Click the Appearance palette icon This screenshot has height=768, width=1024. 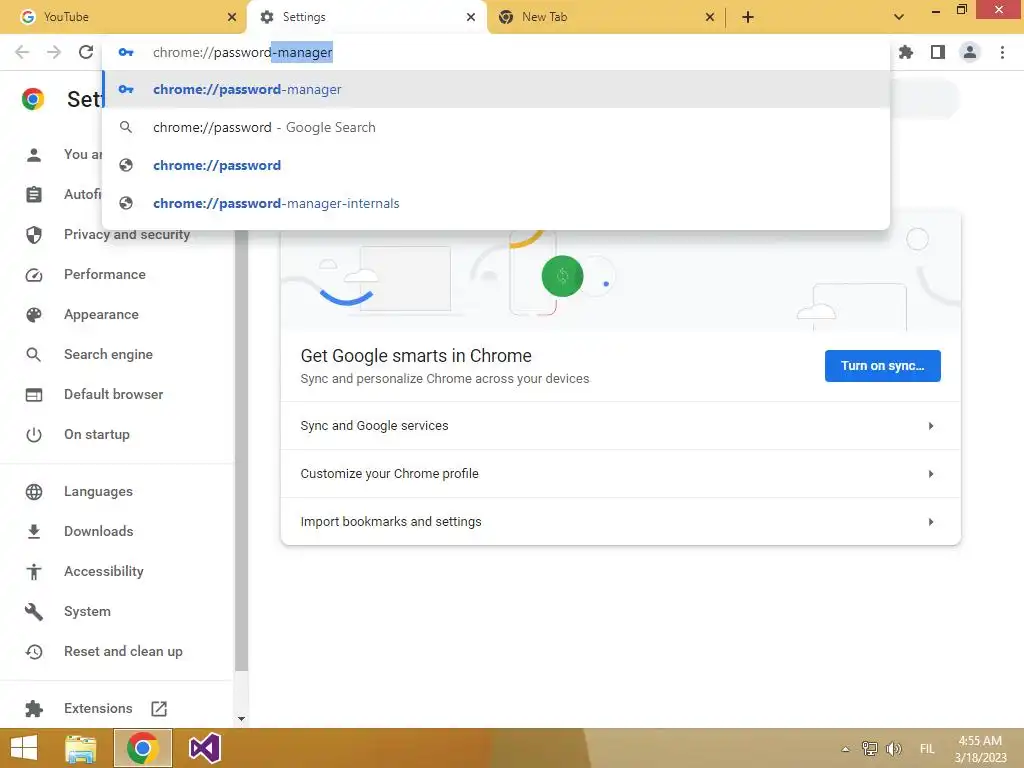(34, 315)
